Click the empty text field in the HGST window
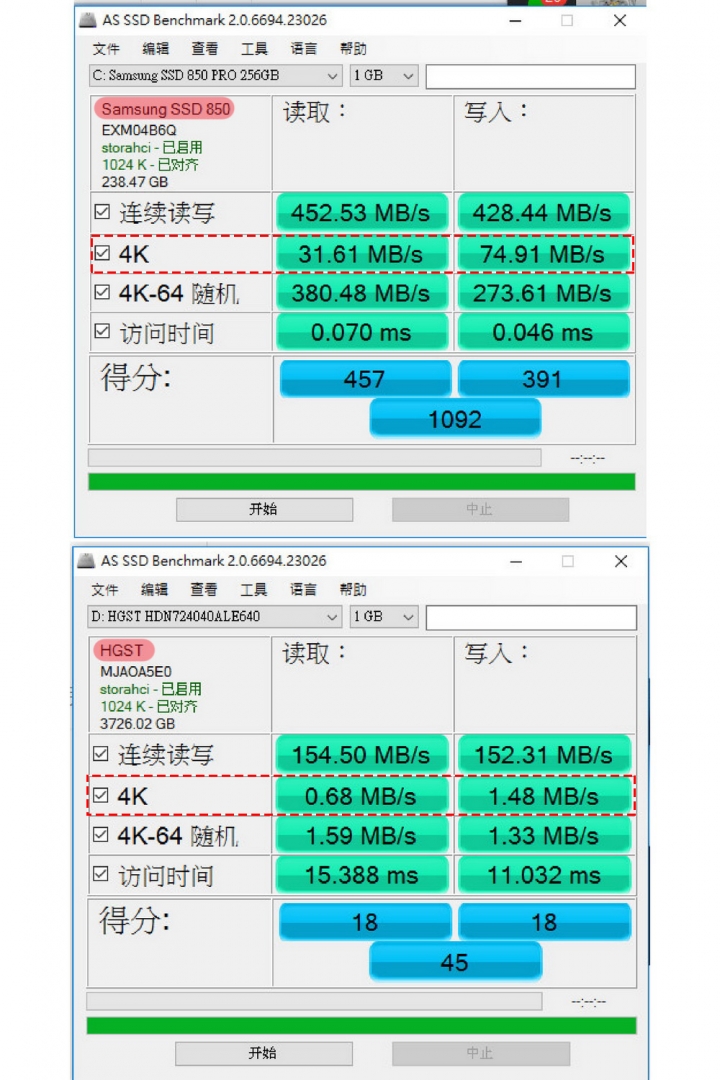The width and height of the screenshot is (720, 1080). (531, 617)
